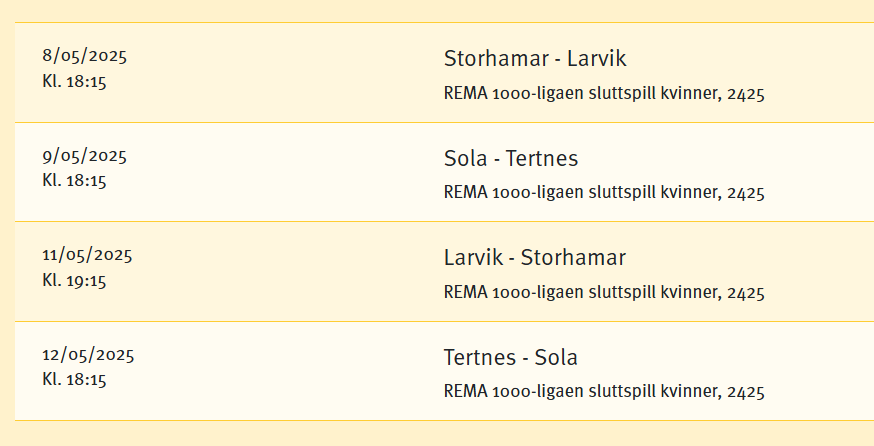874x446 pixels.
Task: Click the league name under Storhamar - Larvik
Action: click(603, 94)
